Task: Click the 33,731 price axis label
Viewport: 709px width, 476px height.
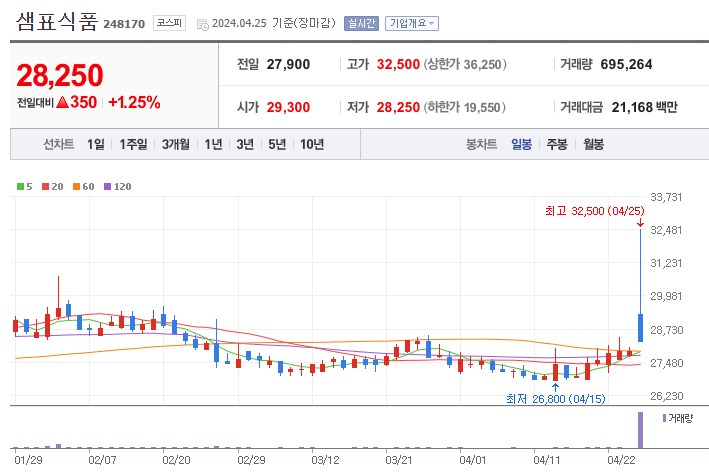Action: 666,197
